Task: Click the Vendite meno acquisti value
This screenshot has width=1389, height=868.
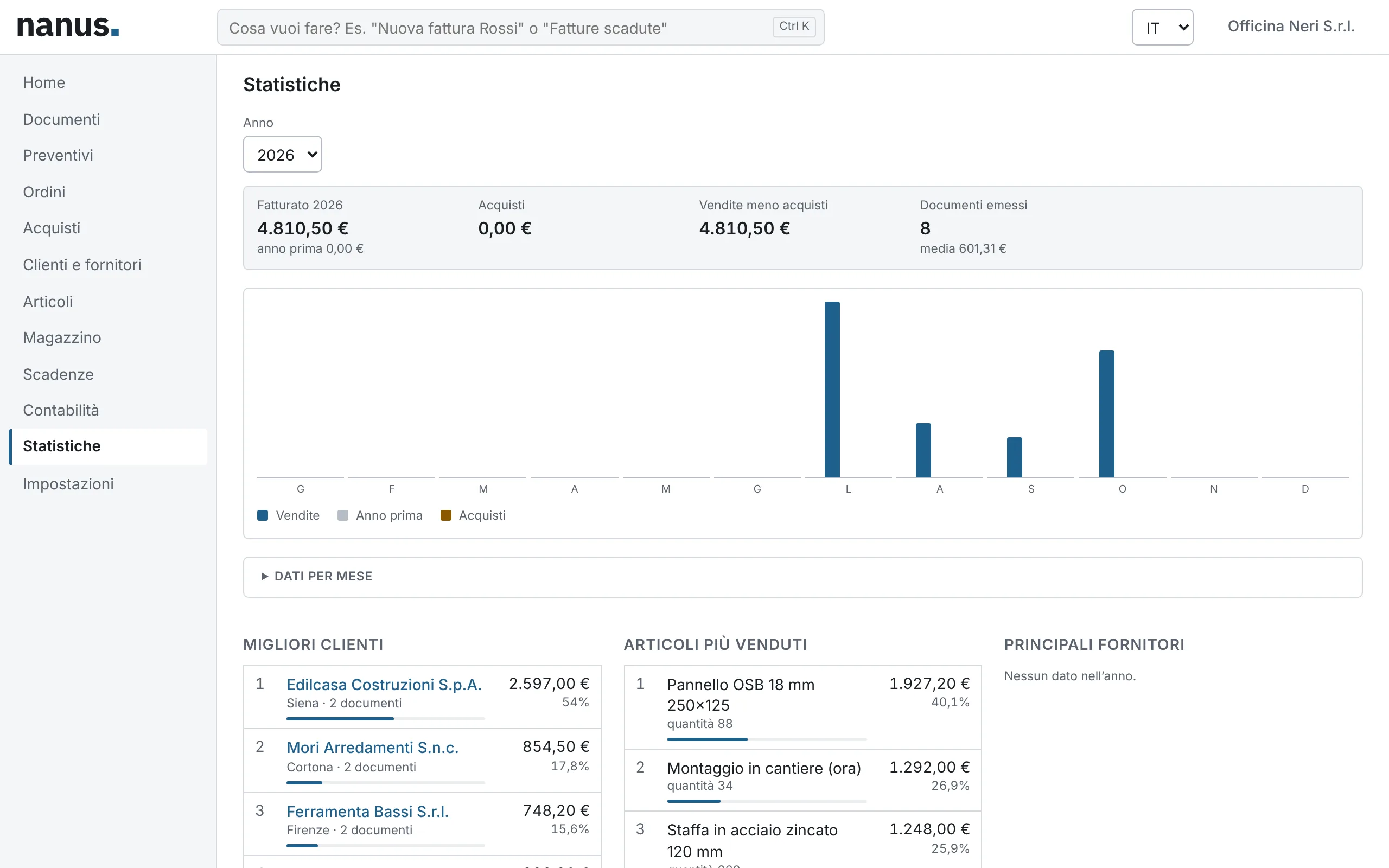Action: click(x=744, y=228)
